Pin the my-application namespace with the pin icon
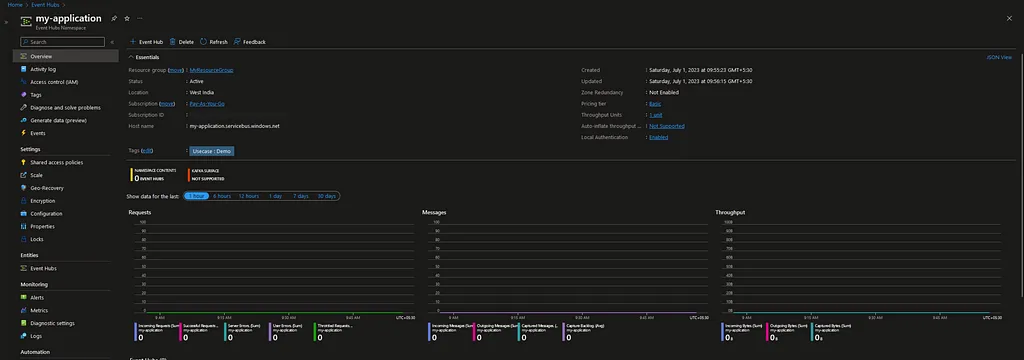The width and height of the screenshot is (1024, 360). 114,18
